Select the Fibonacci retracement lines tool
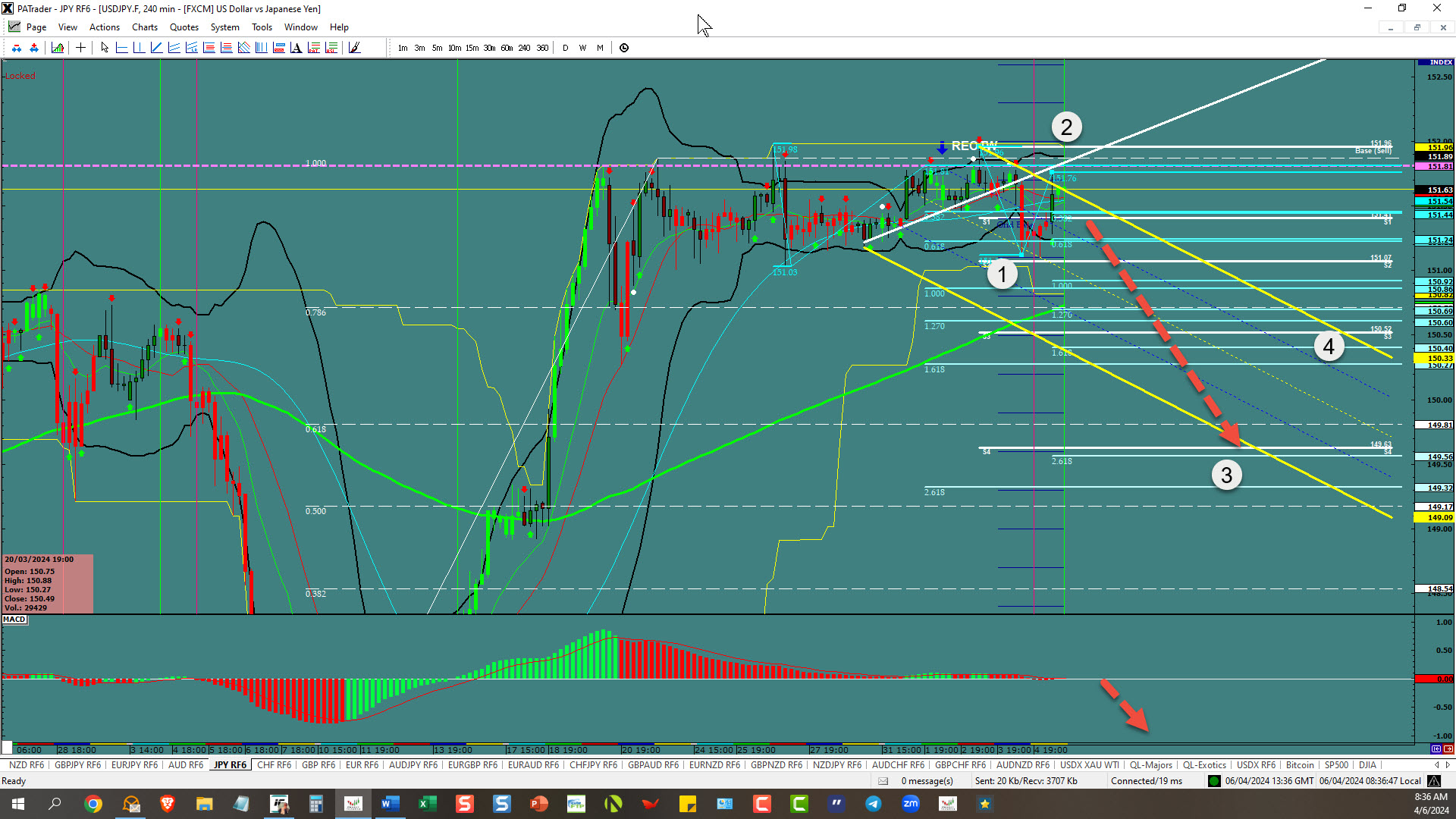Image resolution: width=1456 pixels, height=819 pixels. coord(209,48)
